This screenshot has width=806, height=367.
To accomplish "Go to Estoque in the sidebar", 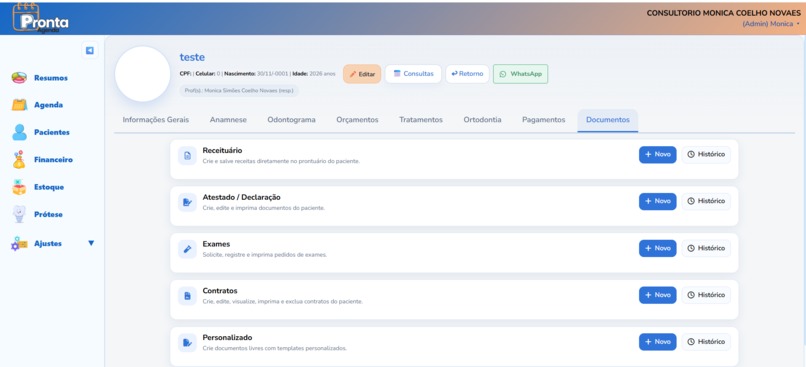I will 49,187.
